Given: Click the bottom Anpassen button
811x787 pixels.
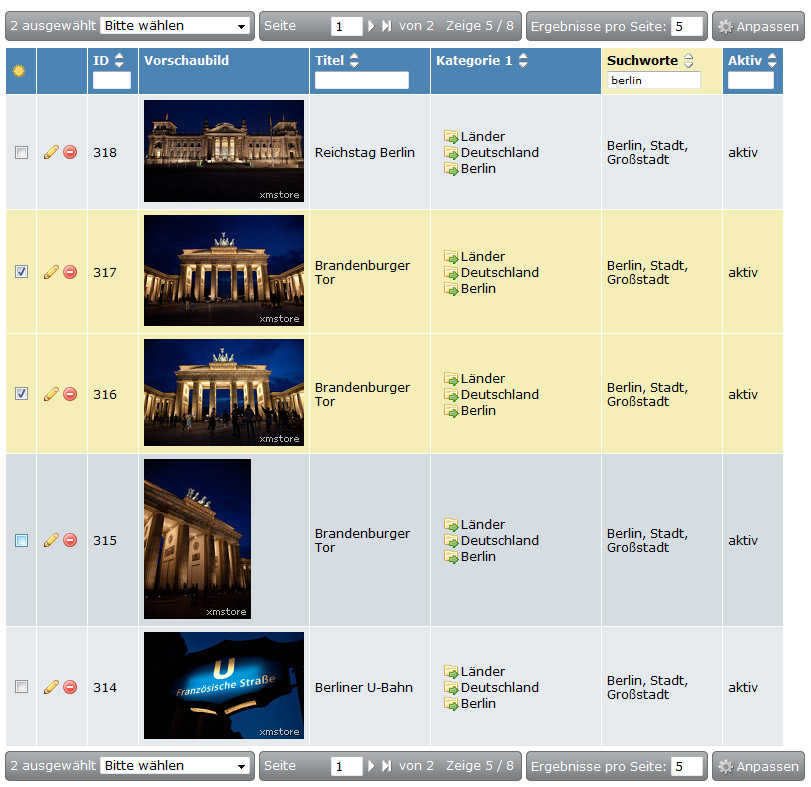Looking at the screenshot, I should click(x=758, y=766).
